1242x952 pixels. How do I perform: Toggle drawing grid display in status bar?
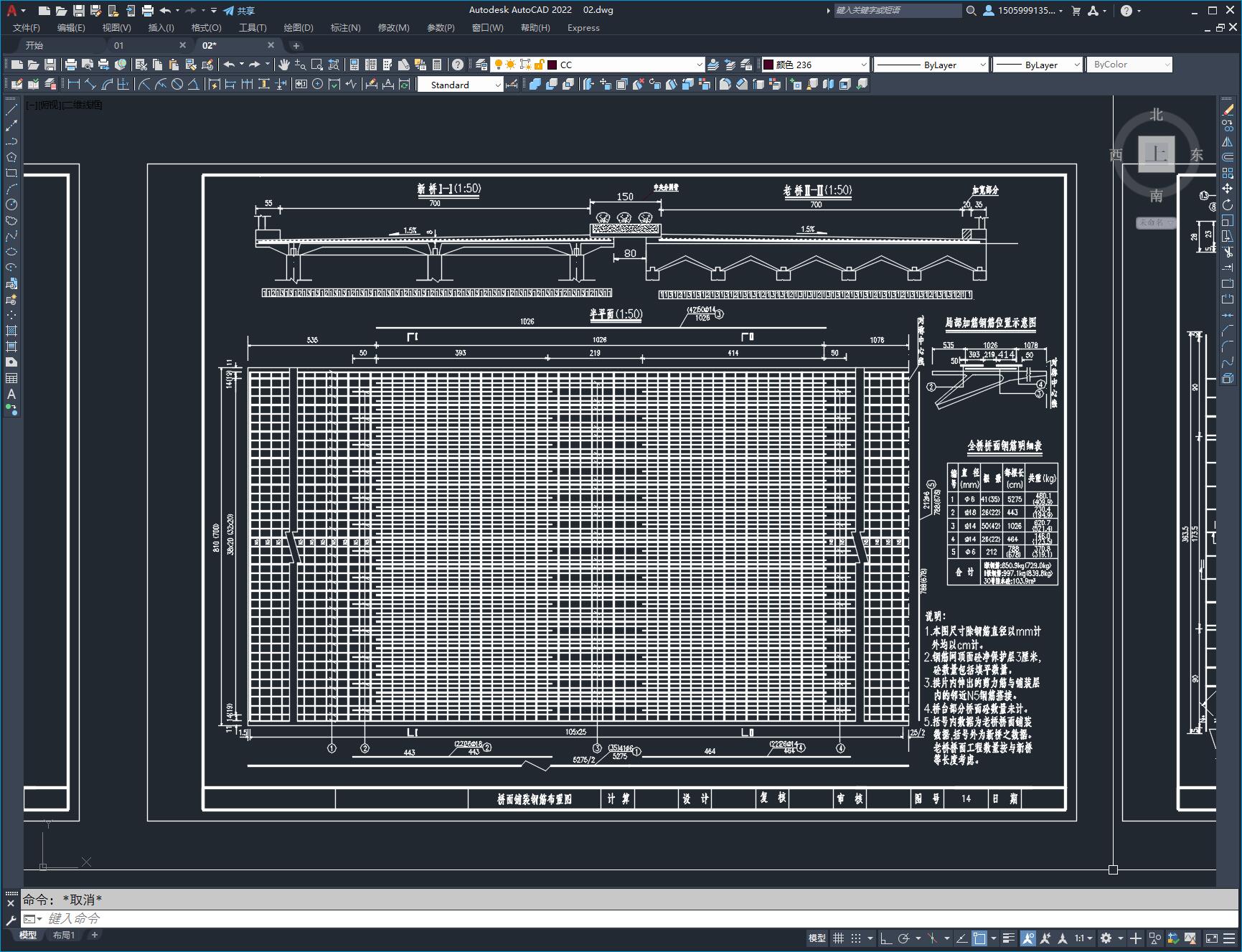[838, 938]
